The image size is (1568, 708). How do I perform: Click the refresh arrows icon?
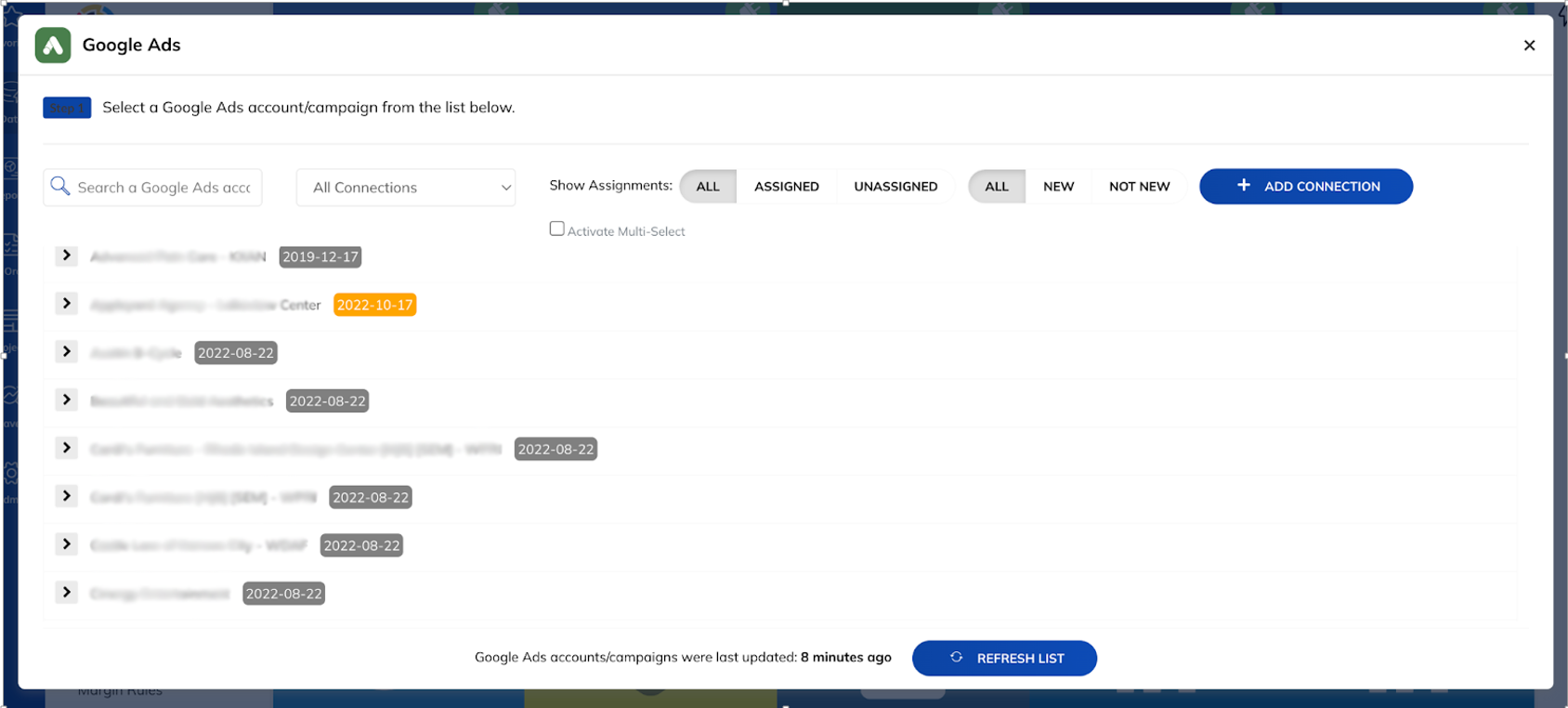(x=956, y=657)
